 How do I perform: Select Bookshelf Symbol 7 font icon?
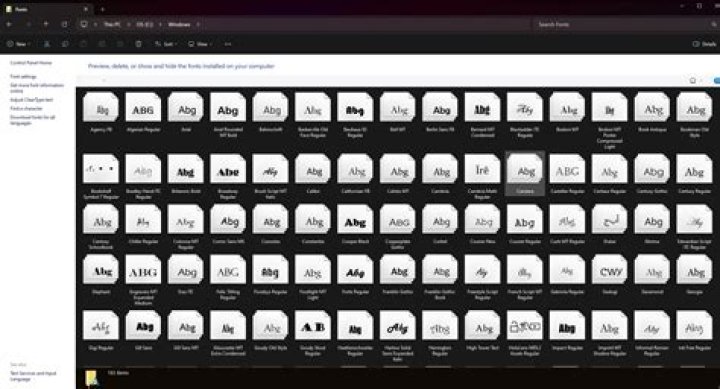tap(101, 169)
